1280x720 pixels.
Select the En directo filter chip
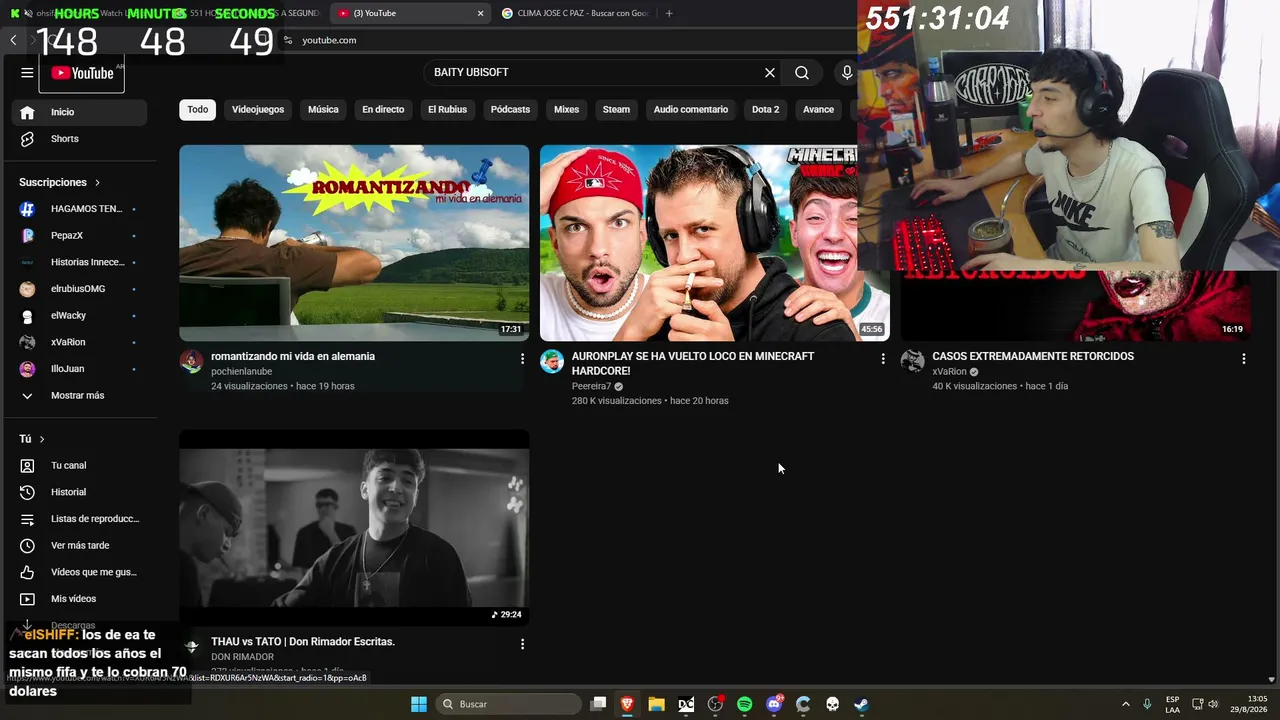(x=383, y=110)
